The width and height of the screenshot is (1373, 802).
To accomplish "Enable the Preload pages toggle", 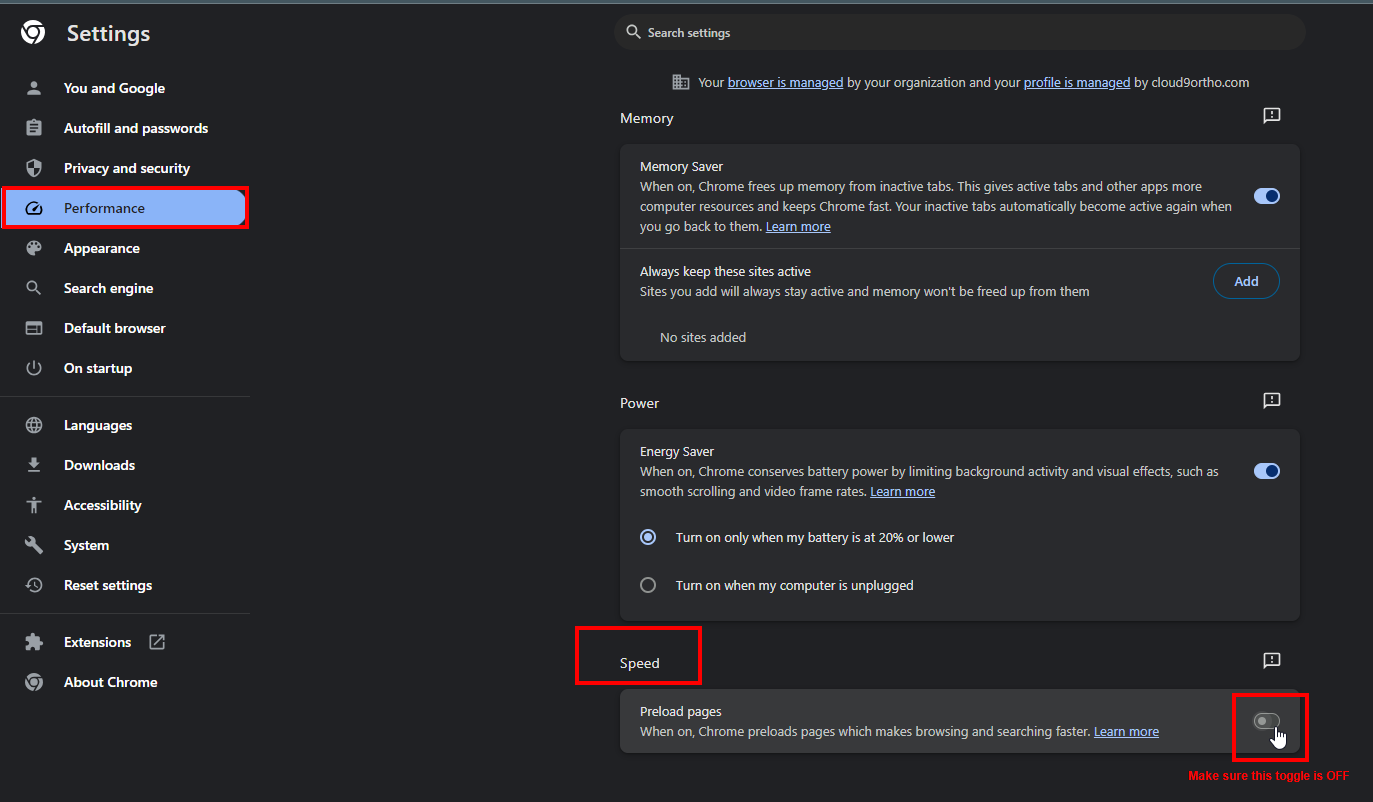I will pos(1267,721).
